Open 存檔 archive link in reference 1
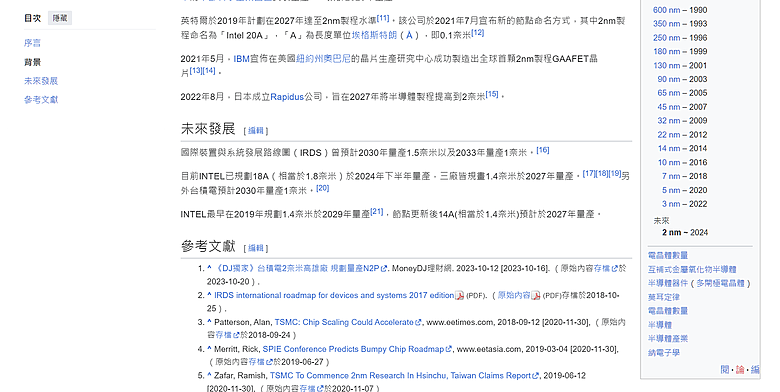The image size is (780, 392). pyautogui.click(x=602, y=268)
